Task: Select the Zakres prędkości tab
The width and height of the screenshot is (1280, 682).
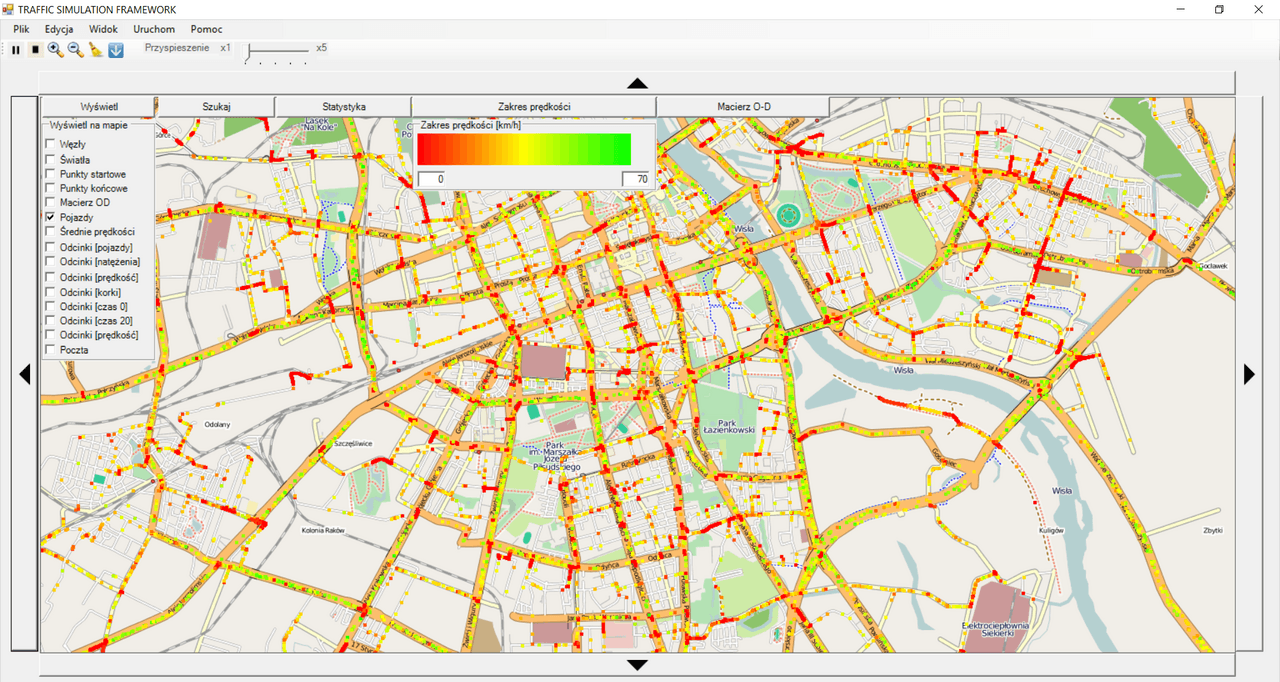Action: coord(534,106)
